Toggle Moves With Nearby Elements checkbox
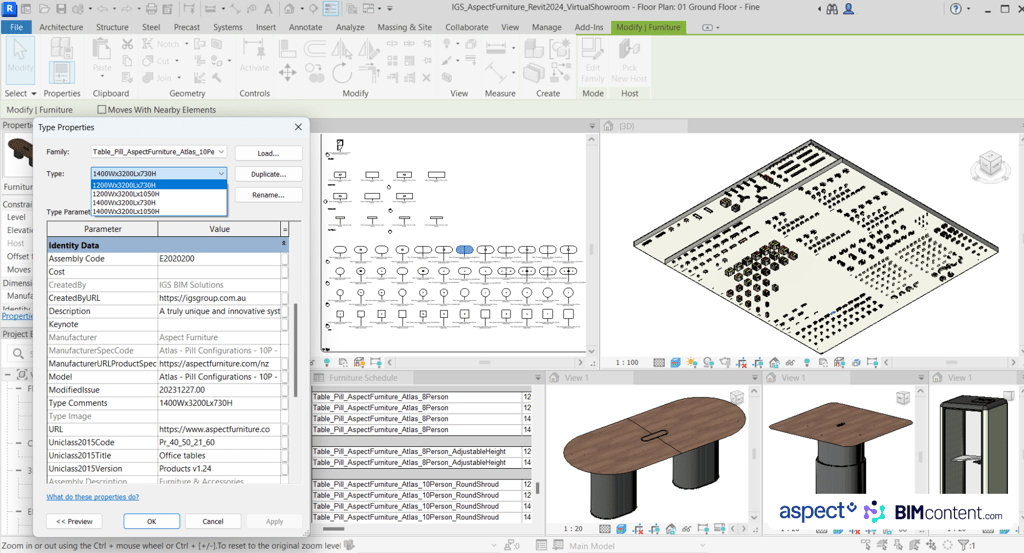Viewport: 1024px width, 553px height. click(x=101, y=110)
